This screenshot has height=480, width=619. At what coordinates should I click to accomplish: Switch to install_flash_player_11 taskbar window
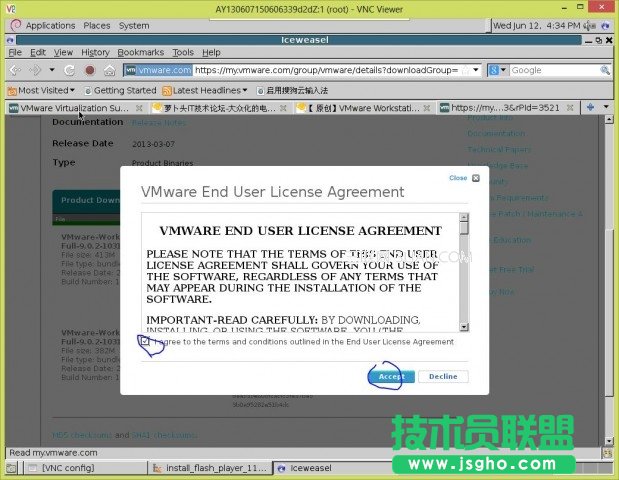[x=211, y=468]
